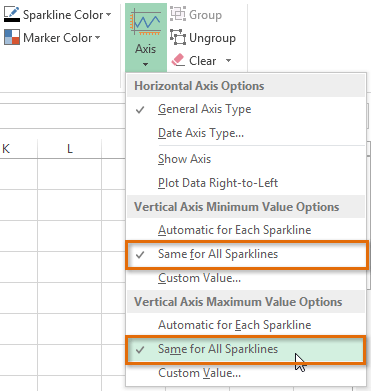Click Vertical Axis Maximum Value Options heading
Screen dimensions: 371x391
tap(238, 302)
